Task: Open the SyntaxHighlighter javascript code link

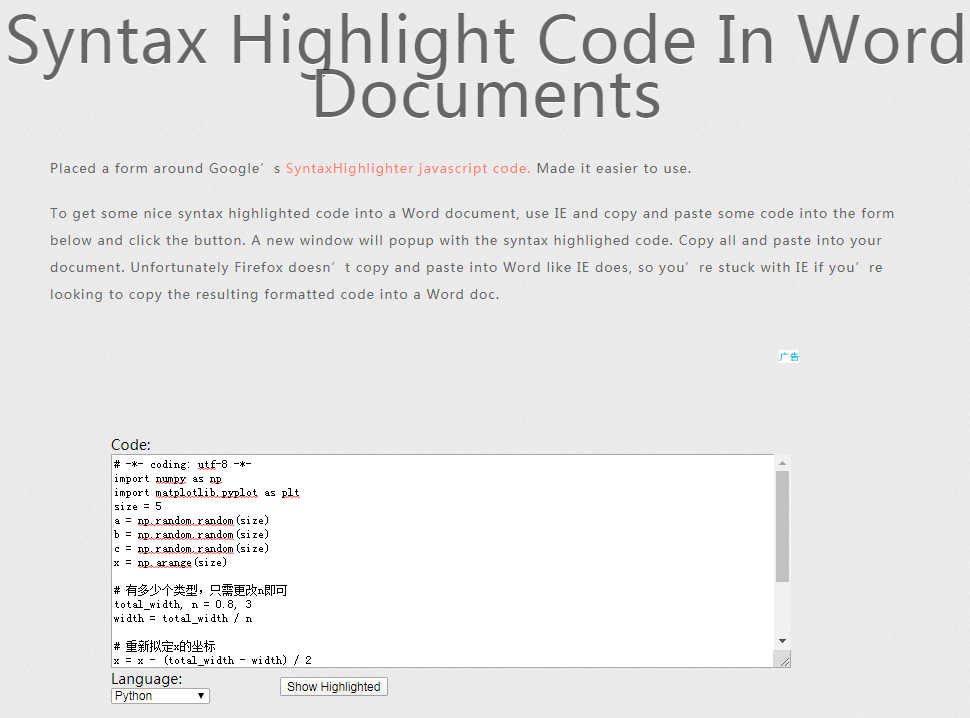Action: click(407, 168)
